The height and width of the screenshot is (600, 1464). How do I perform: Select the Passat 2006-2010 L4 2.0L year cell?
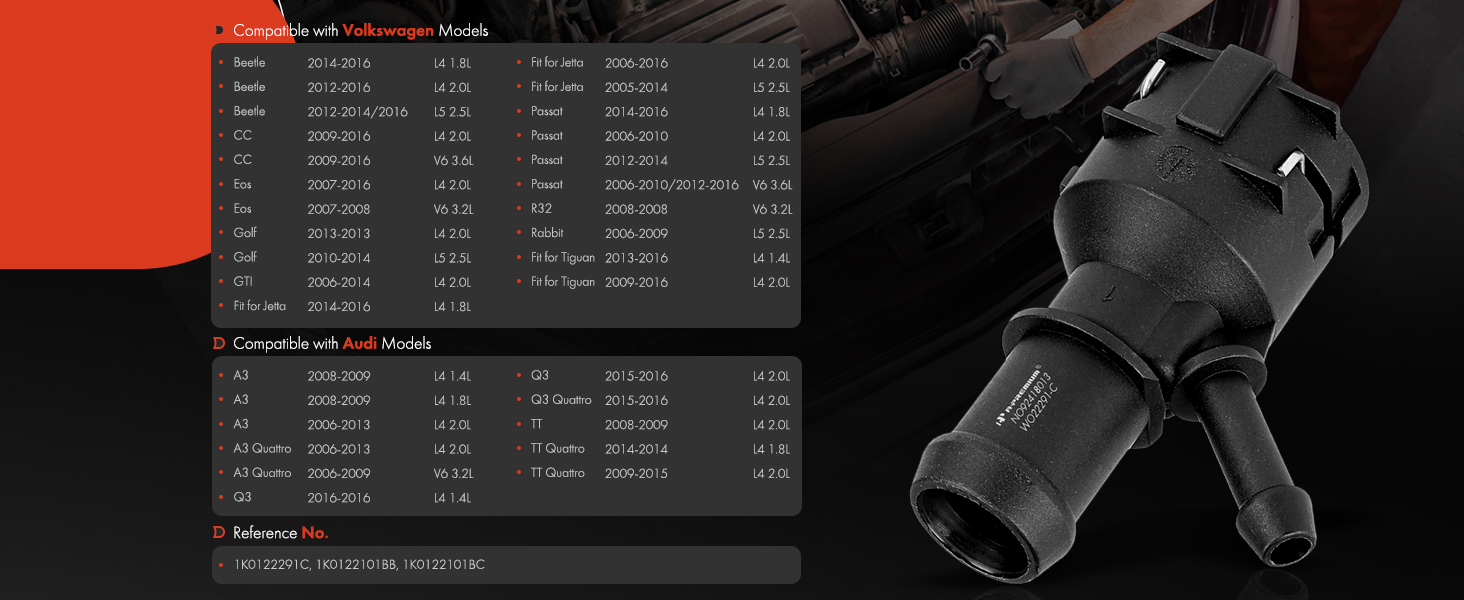[636, 136]
